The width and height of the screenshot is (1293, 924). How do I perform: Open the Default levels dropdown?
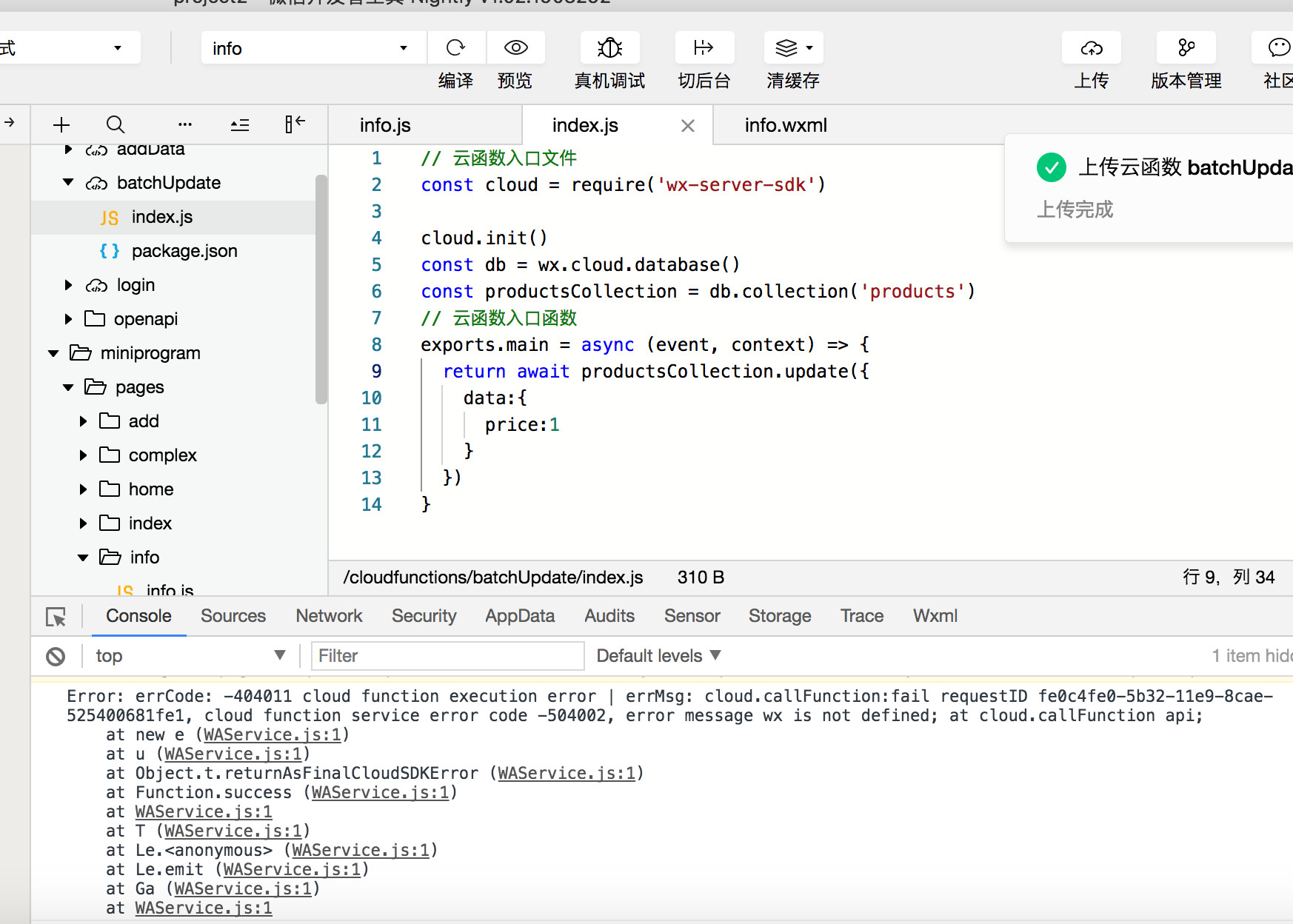658,656
